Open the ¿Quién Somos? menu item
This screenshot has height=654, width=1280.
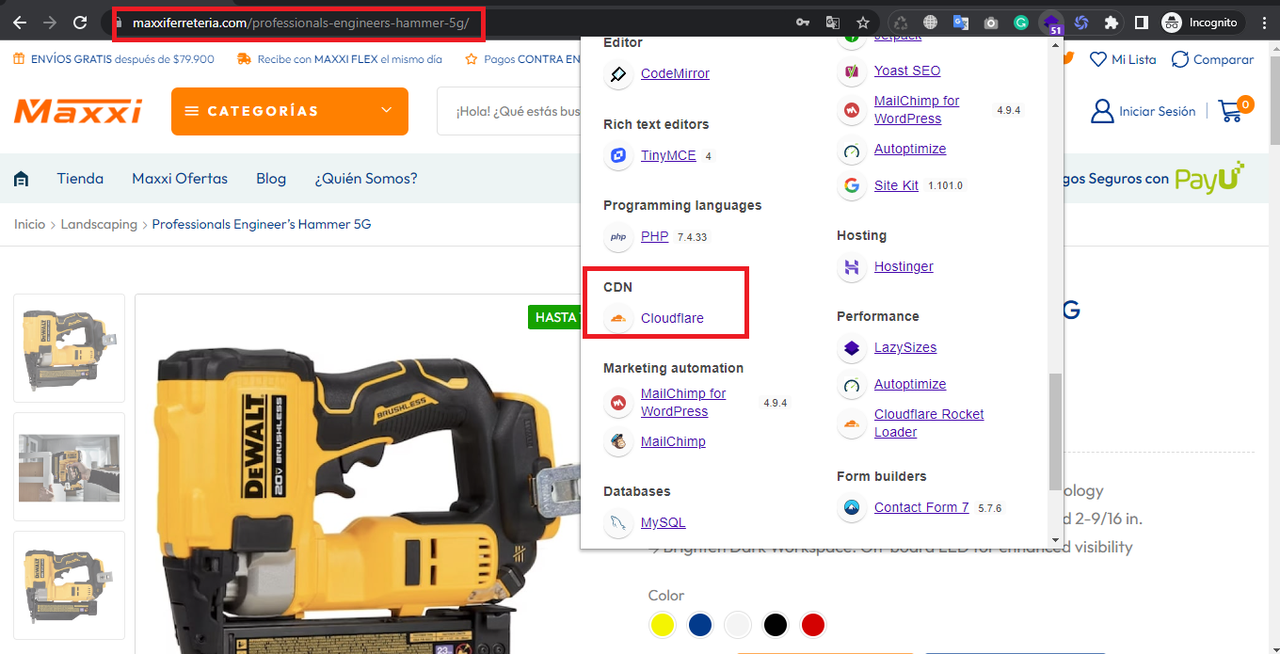366,179
